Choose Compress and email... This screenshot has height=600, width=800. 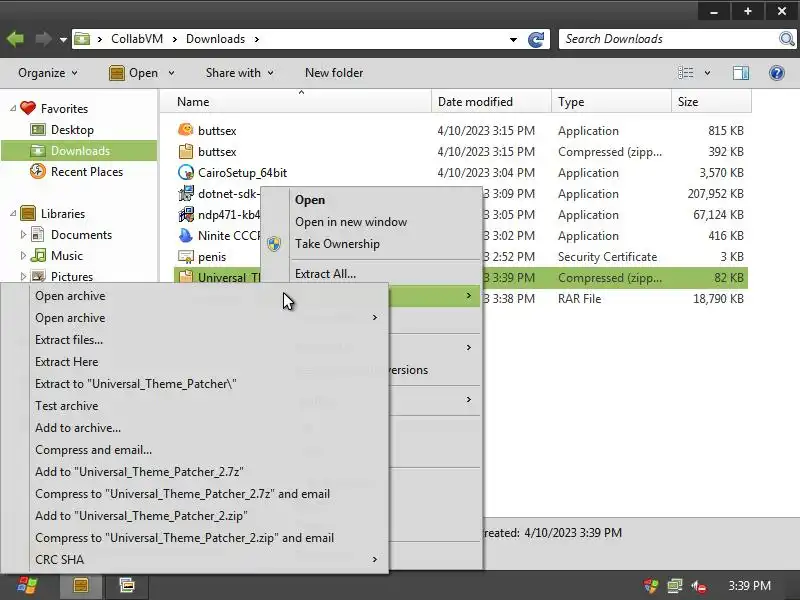[x=93, y=449]
